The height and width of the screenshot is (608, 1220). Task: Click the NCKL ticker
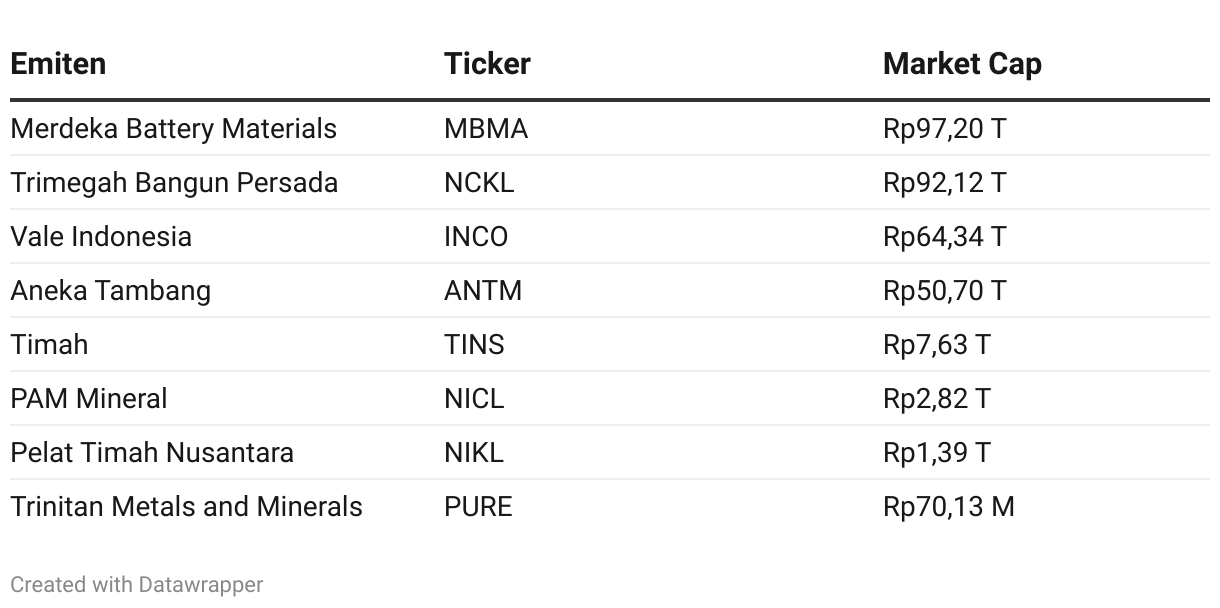coord(479,183)
